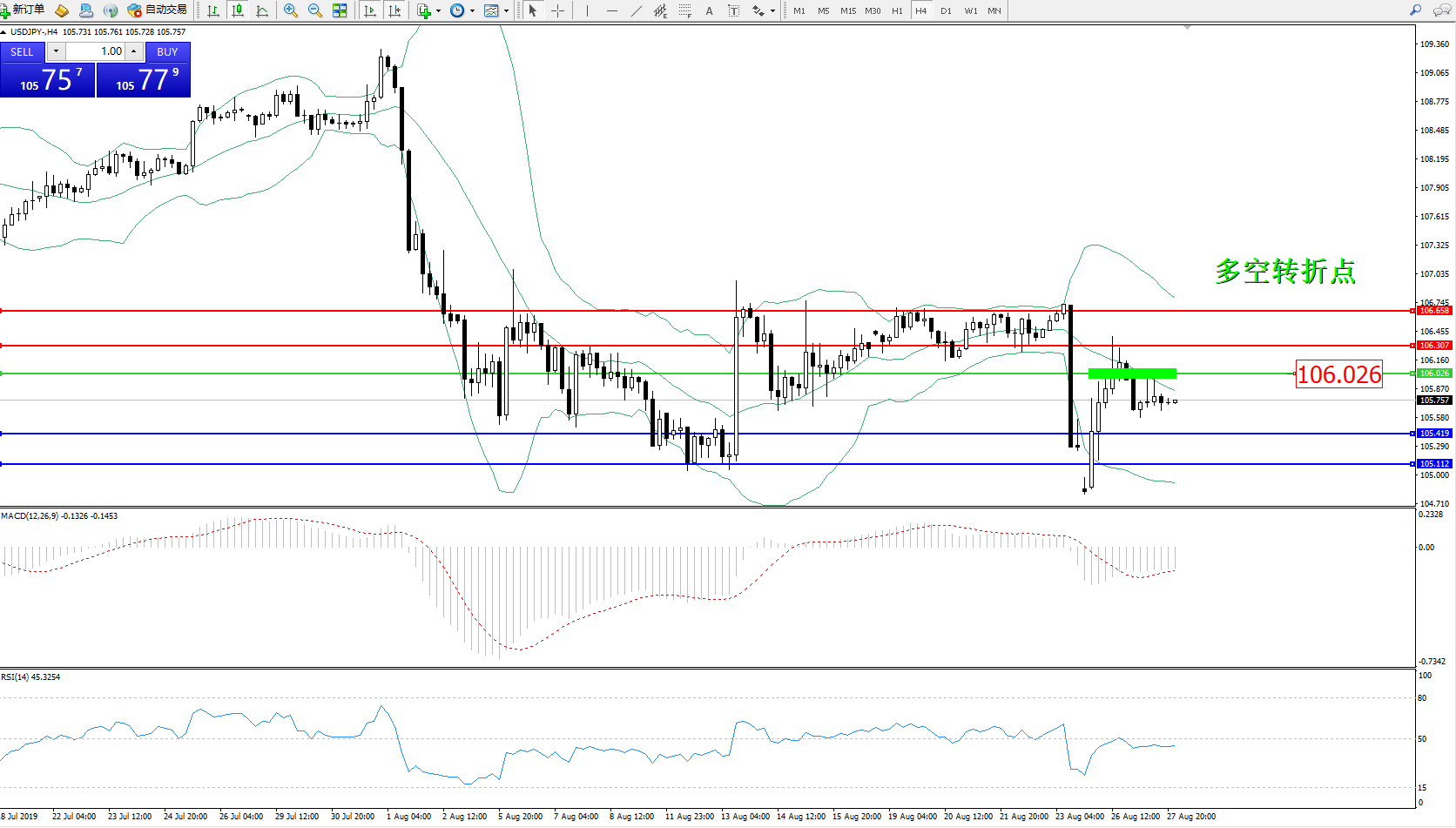Open the indicators list dropdown arrow

(x=438, y=11)
